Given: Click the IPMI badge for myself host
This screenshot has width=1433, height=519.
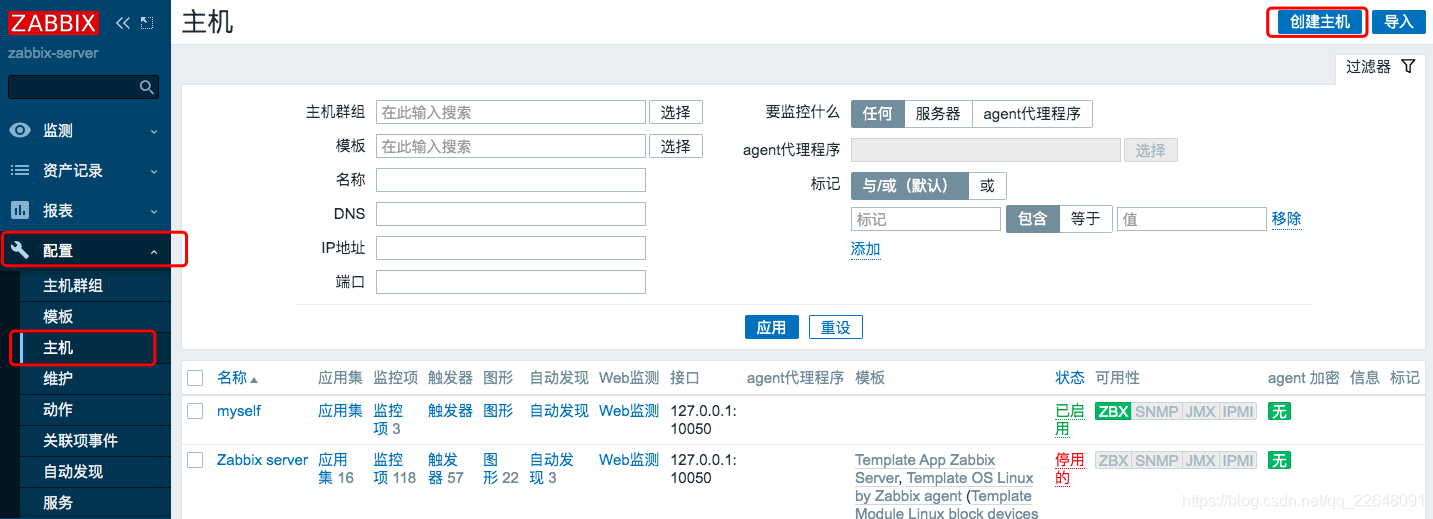Looking at the screenshot, I should point(1238,411).
